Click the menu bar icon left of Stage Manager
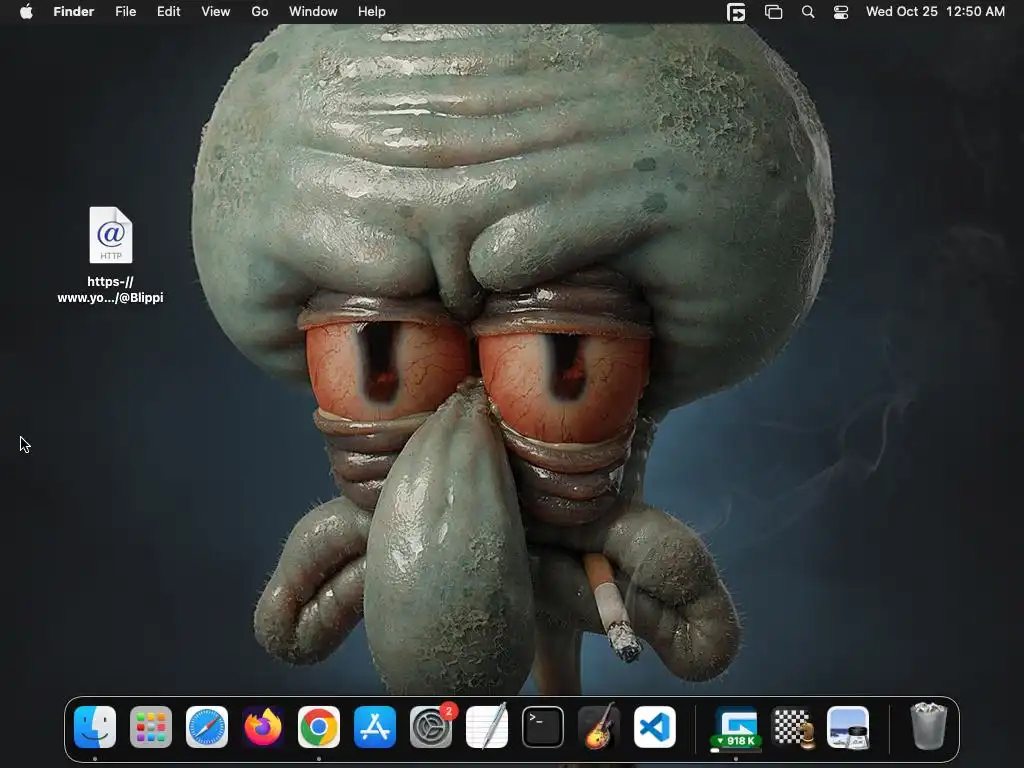 coord(736,12)
